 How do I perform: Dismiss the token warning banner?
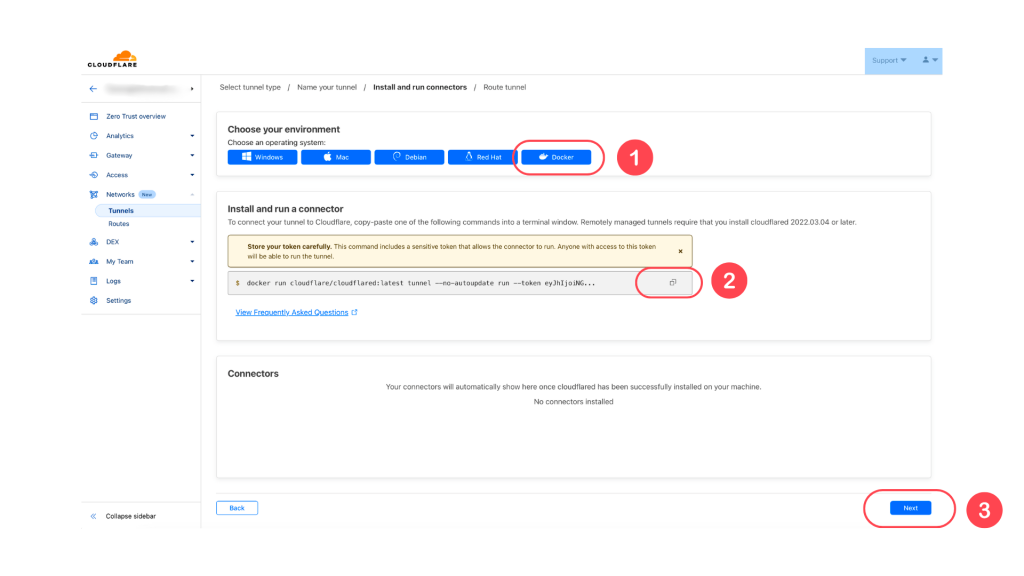coord(680,251)
